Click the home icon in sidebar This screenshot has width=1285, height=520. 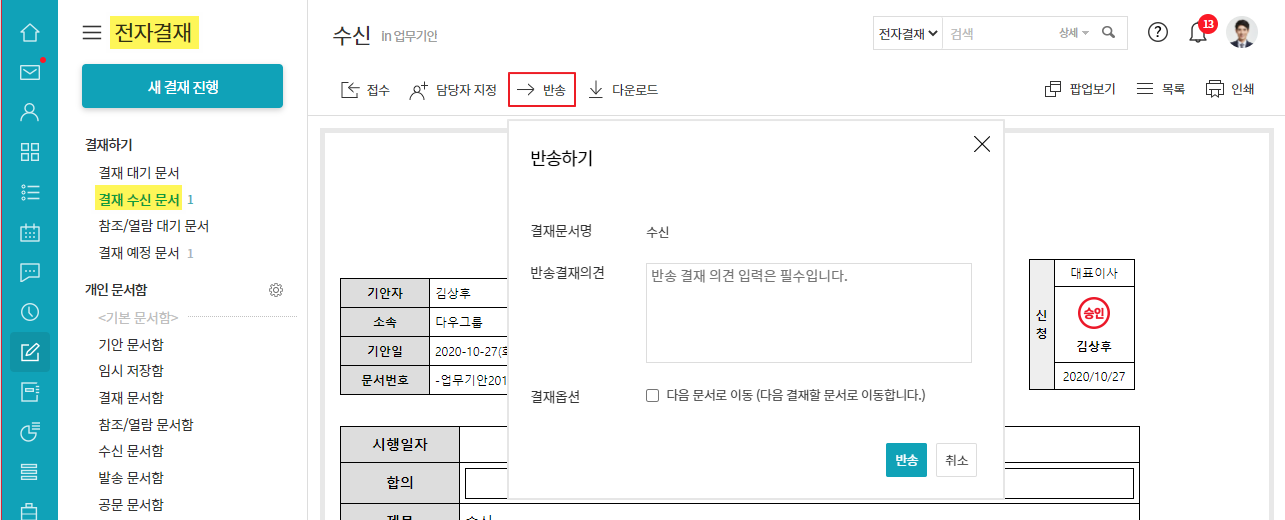(29, 32)
